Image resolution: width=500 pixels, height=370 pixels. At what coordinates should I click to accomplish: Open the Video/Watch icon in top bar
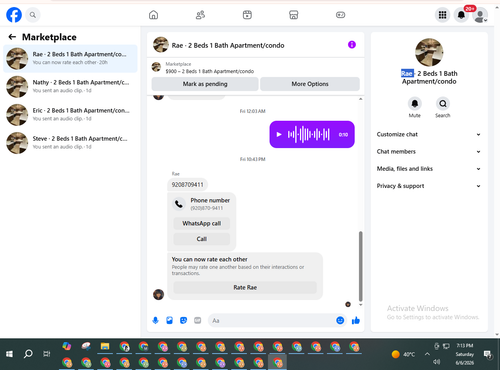coord(247,15)
